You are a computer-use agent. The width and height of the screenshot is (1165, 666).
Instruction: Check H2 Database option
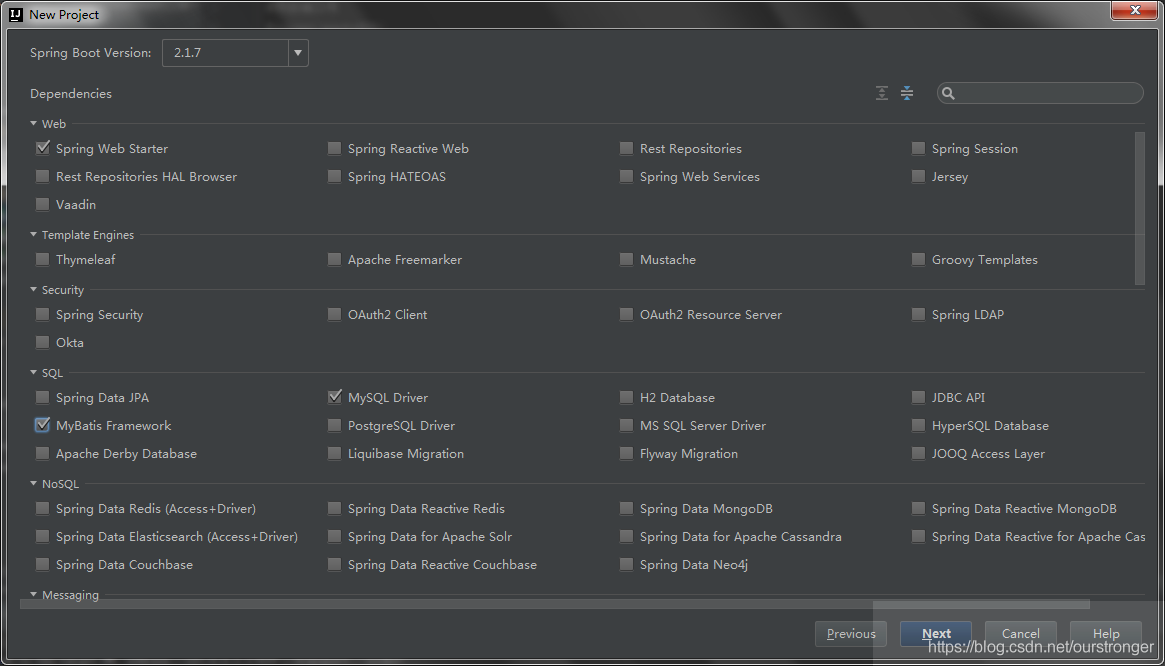coord(626,398)
